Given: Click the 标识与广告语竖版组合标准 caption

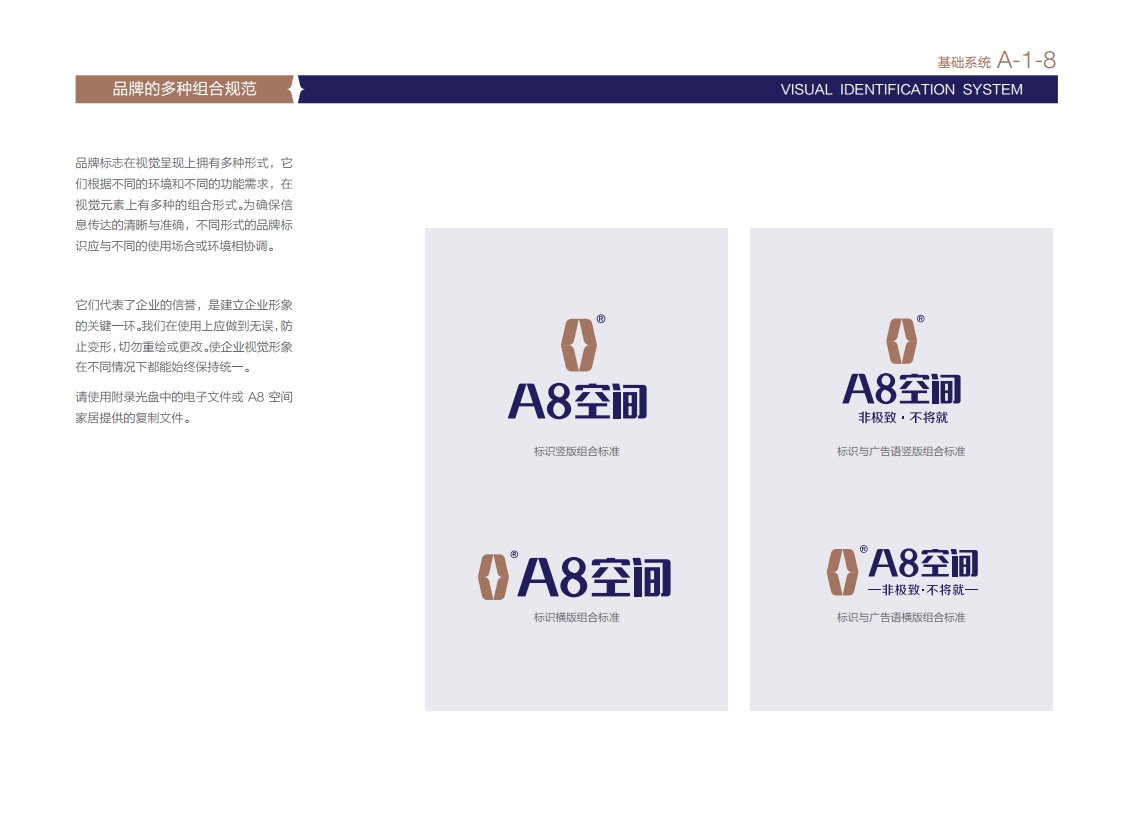Looking at the screenshot, I should (x=901, y=451).
